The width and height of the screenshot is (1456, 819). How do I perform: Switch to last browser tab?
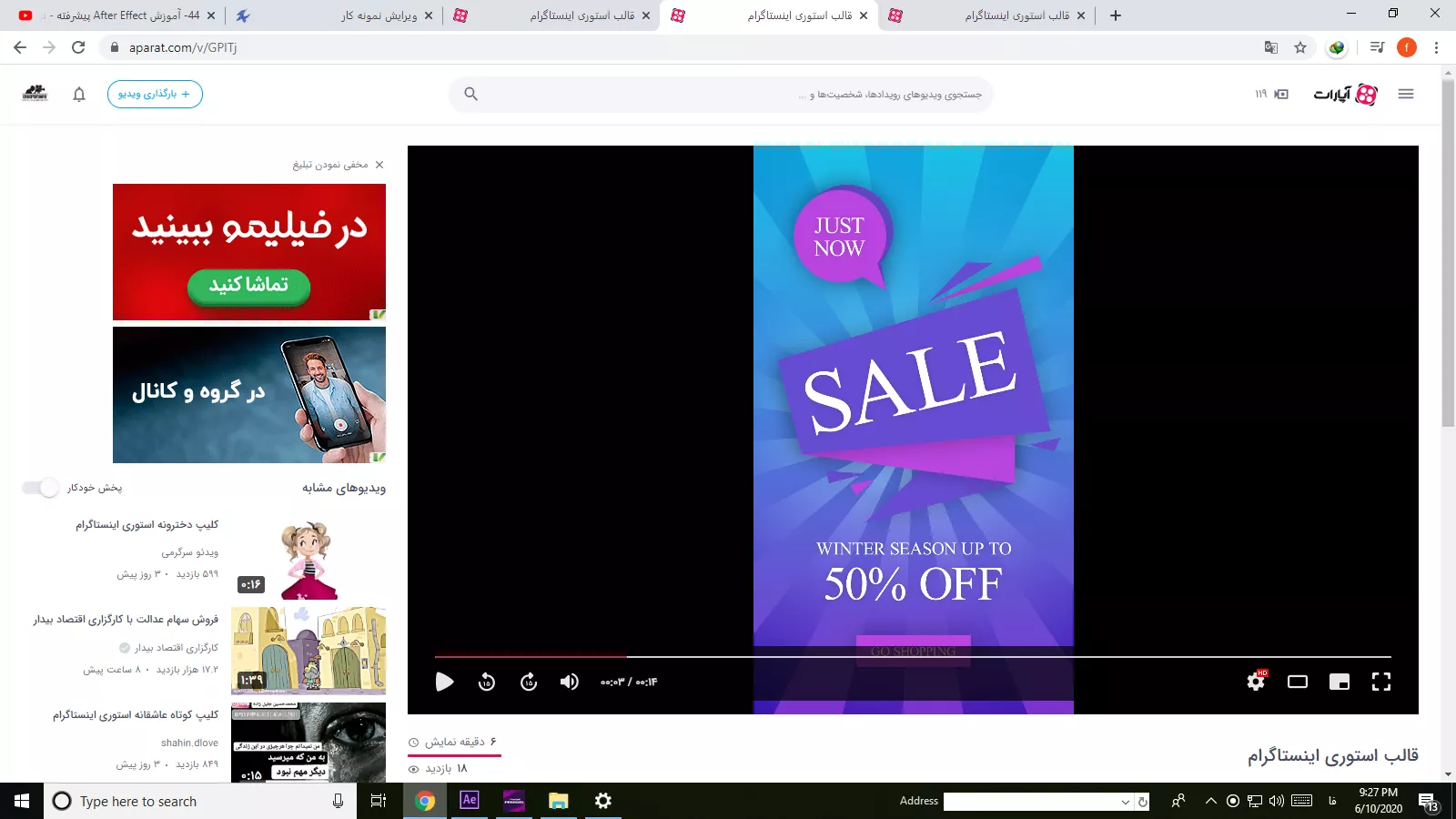pyautogui.click(x=986, y=15)
